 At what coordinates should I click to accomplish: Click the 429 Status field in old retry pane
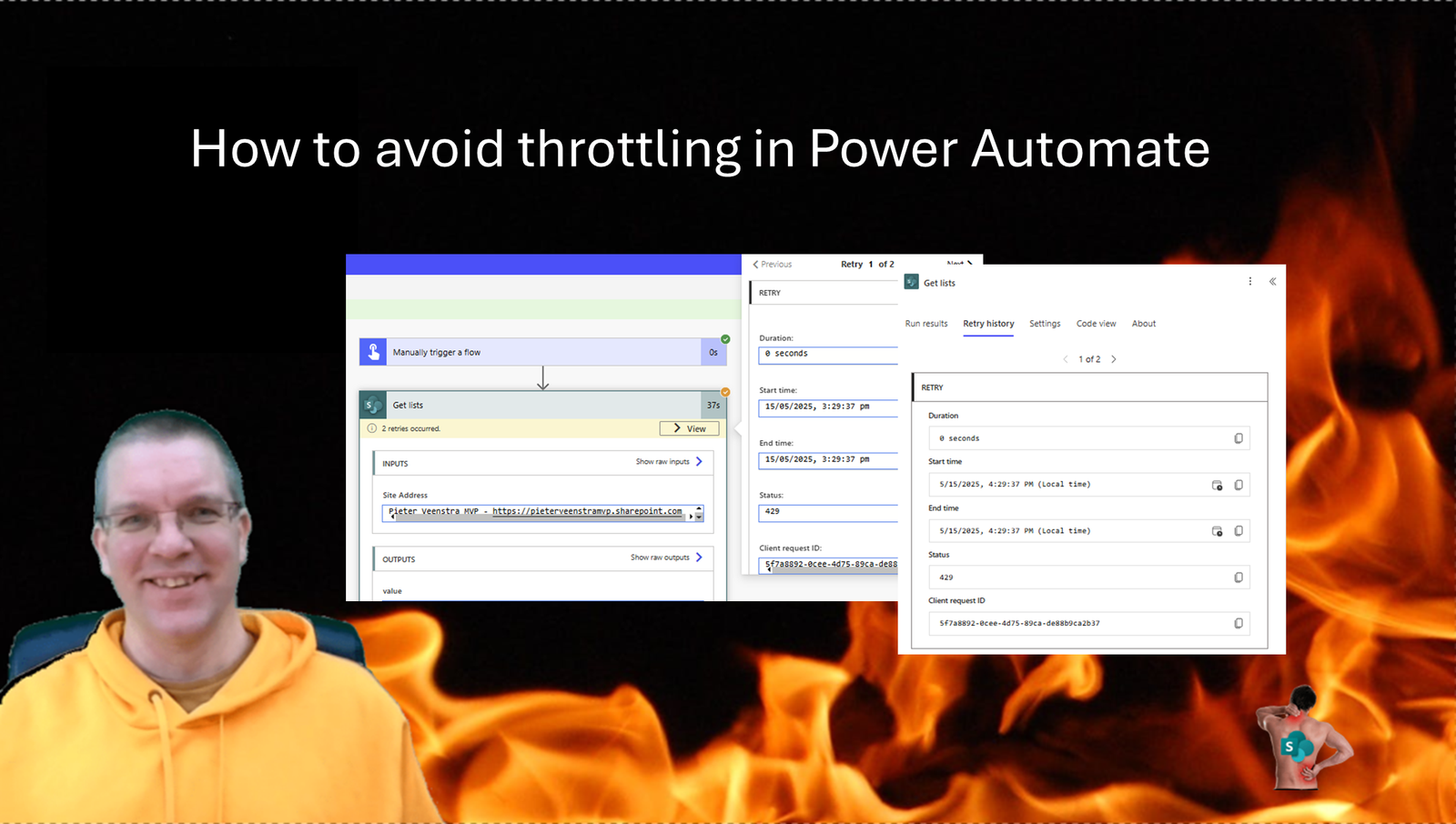(x=828, y=512)
